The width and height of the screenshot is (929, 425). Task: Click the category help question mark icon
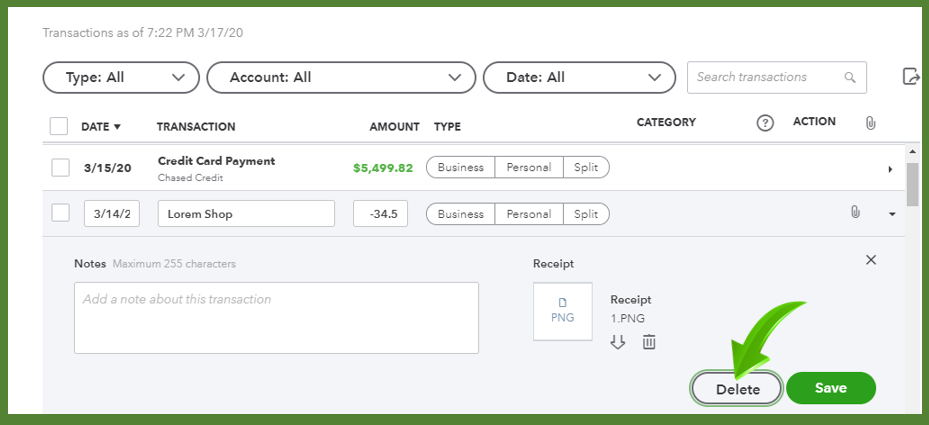pyautogui.click(x=765, y=123)
